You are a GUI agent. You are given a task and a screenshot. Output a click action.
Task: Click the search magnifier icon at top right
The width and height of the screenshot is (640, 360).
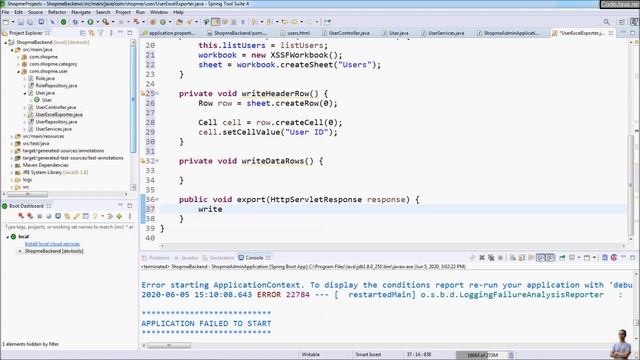coord(607,22)
